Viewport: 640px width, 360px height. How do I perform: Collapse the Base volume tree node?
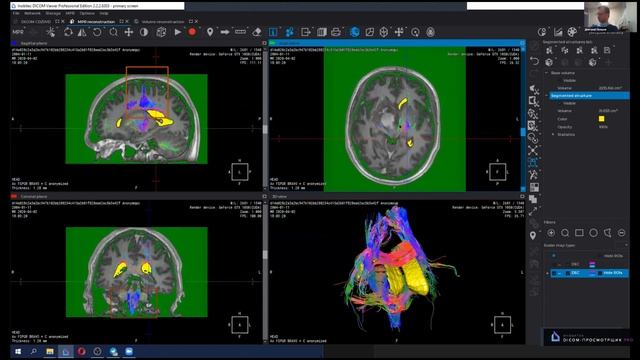point(547,73)
